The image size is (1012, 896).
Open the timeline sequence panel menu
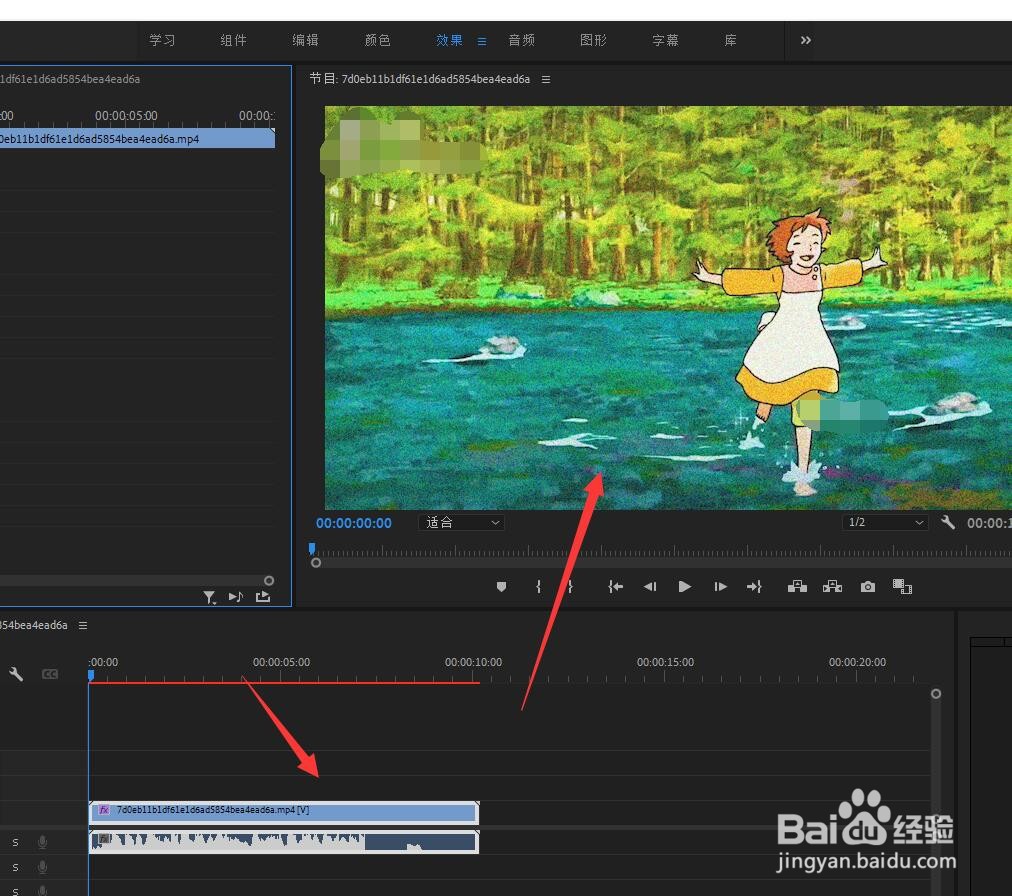click(x=83, y=625)
